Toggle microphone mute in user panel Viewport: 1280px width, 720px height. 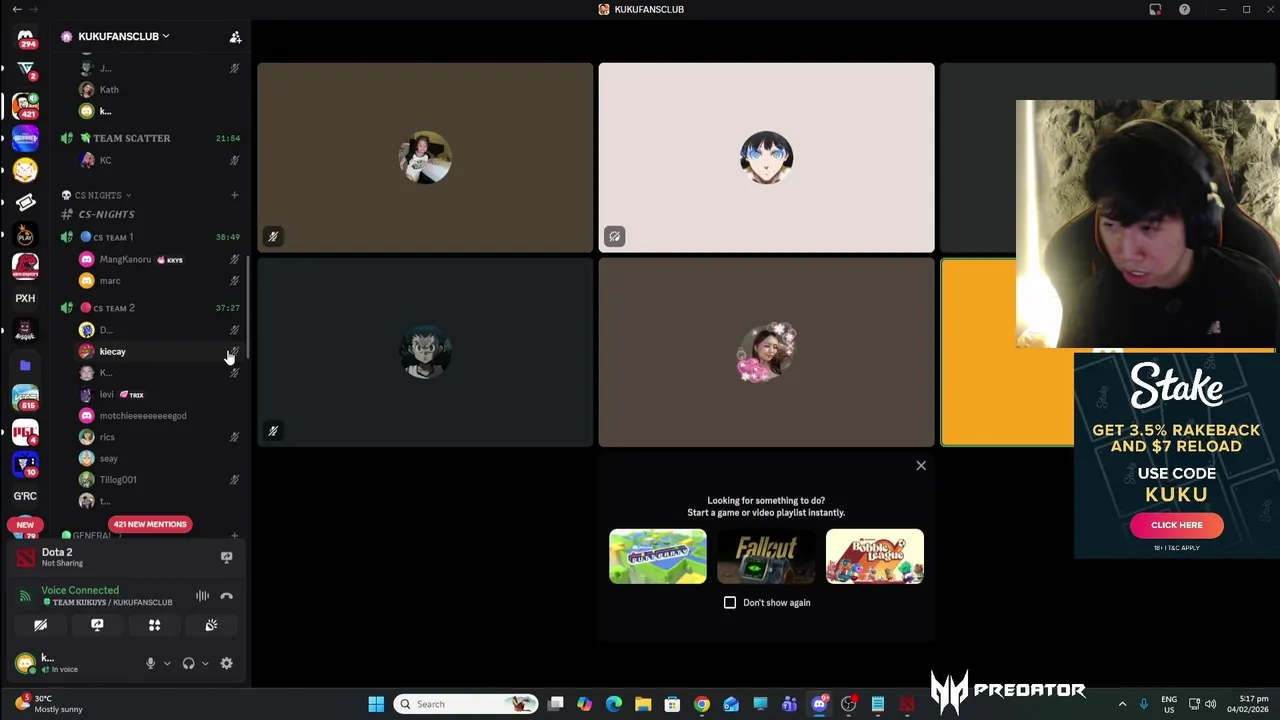[150, 663]
